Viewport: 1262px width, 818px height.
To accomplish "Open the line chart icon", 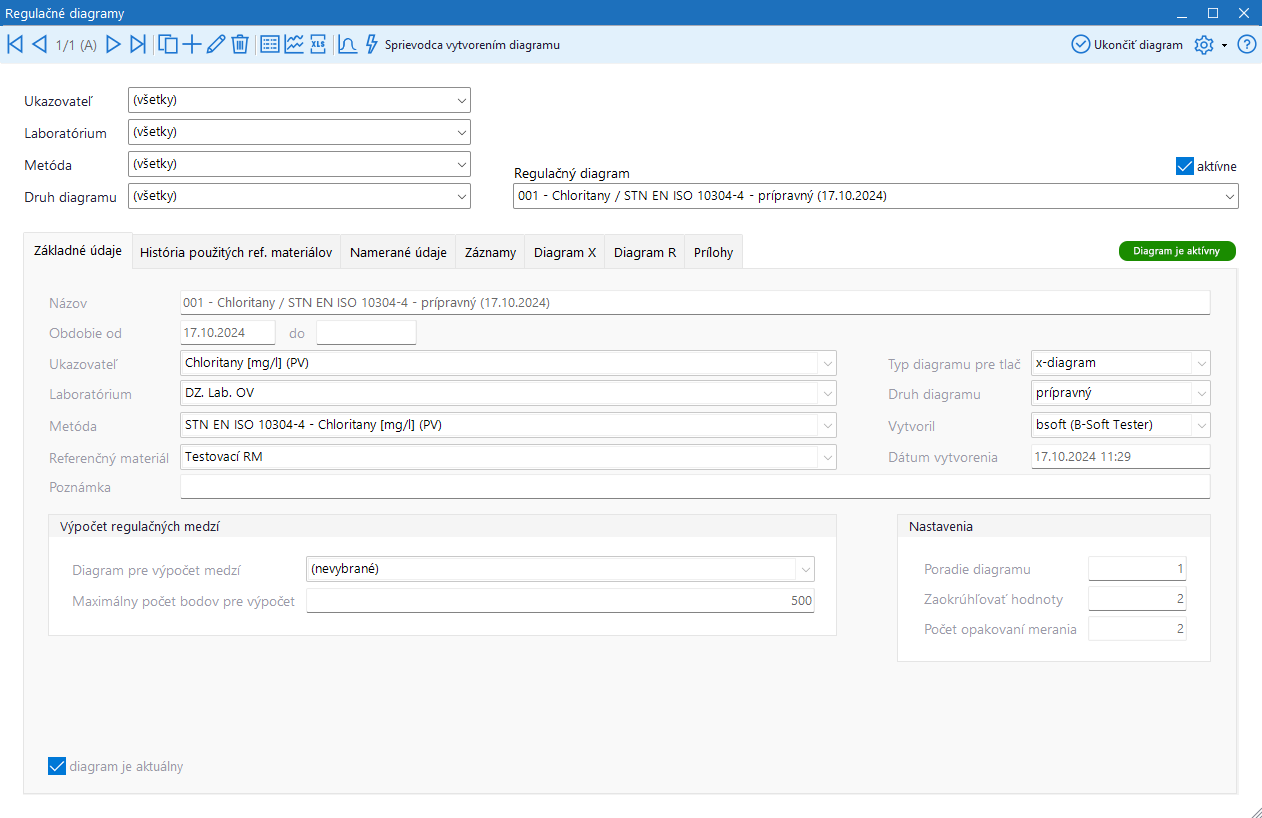I will (x=294, y=44).
